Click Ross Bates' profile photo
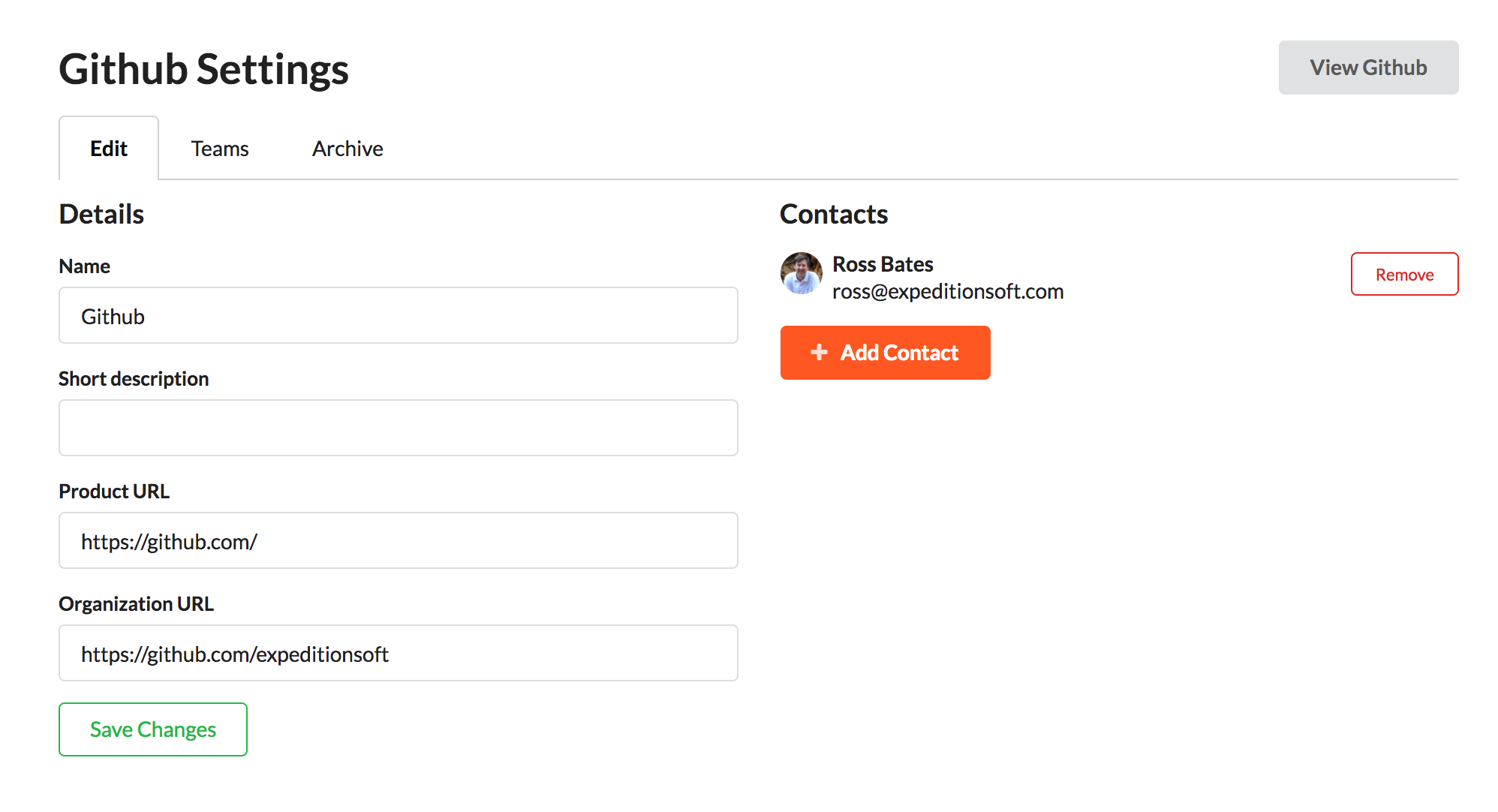Screen dimensions: 1498x812 [x=802, y=273]
